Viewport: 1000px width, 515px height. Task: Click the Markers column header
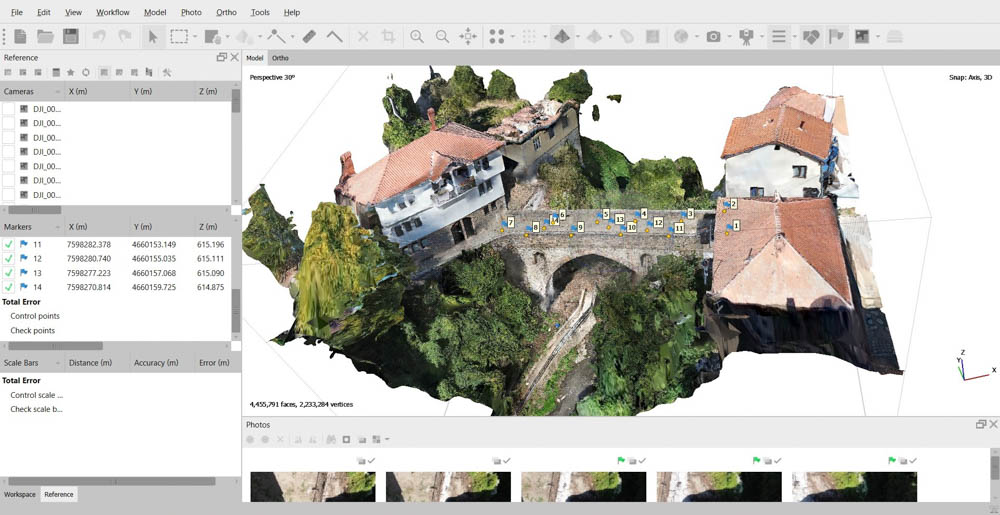pos(32,227)
